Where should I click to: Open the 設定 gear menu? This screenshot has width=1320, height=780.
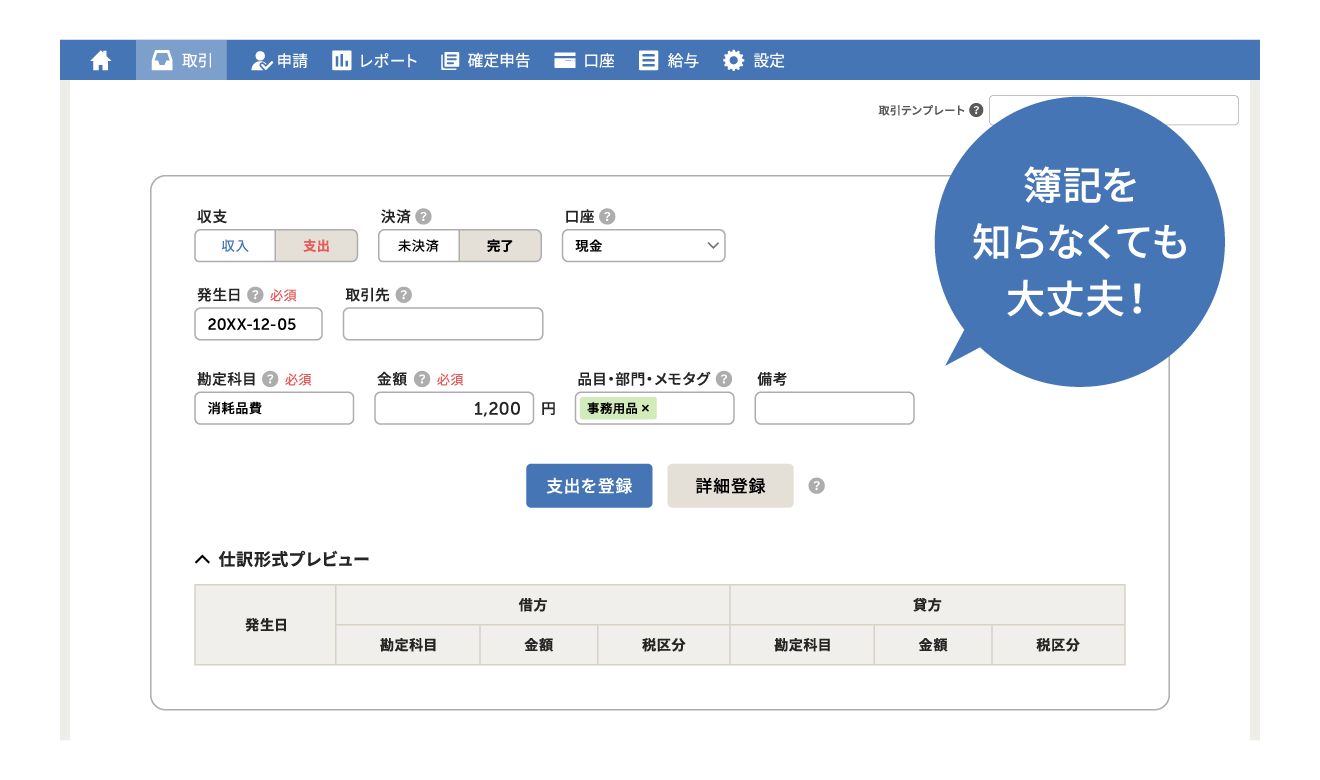click(x=754, y=61)
